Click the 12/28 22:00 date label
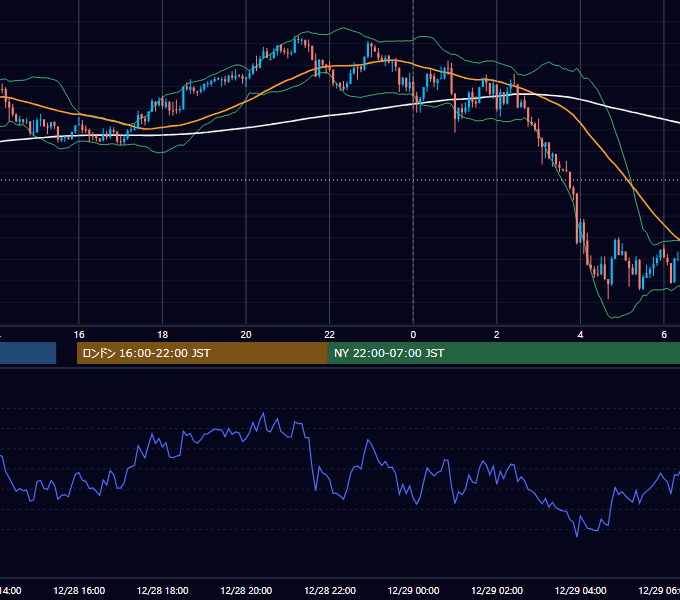This screenshot has height=600, width=680. click(x=330, y=590)
